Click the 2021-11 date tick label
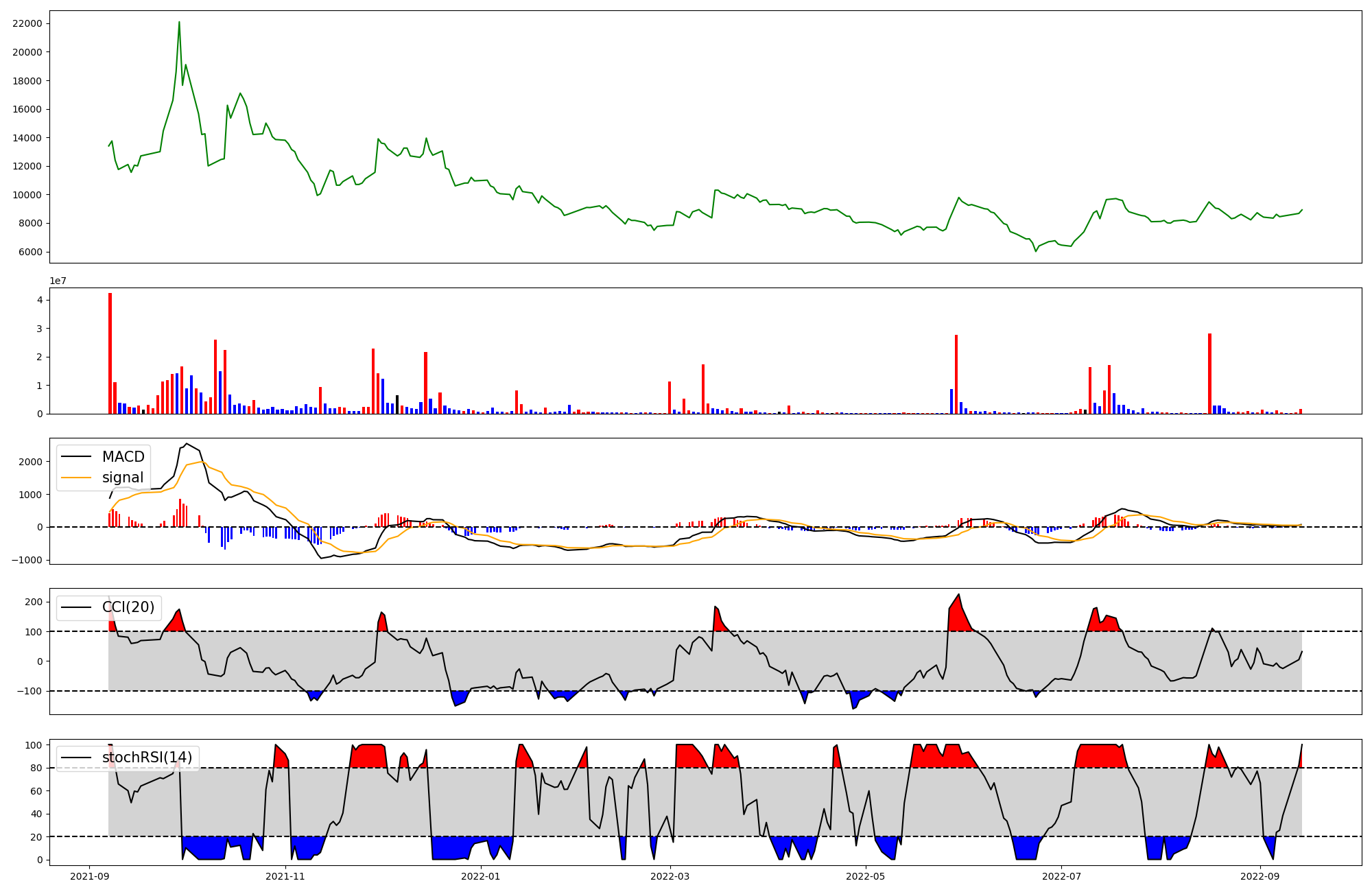Screen dimensions: 1372x892 coord(285,876)
